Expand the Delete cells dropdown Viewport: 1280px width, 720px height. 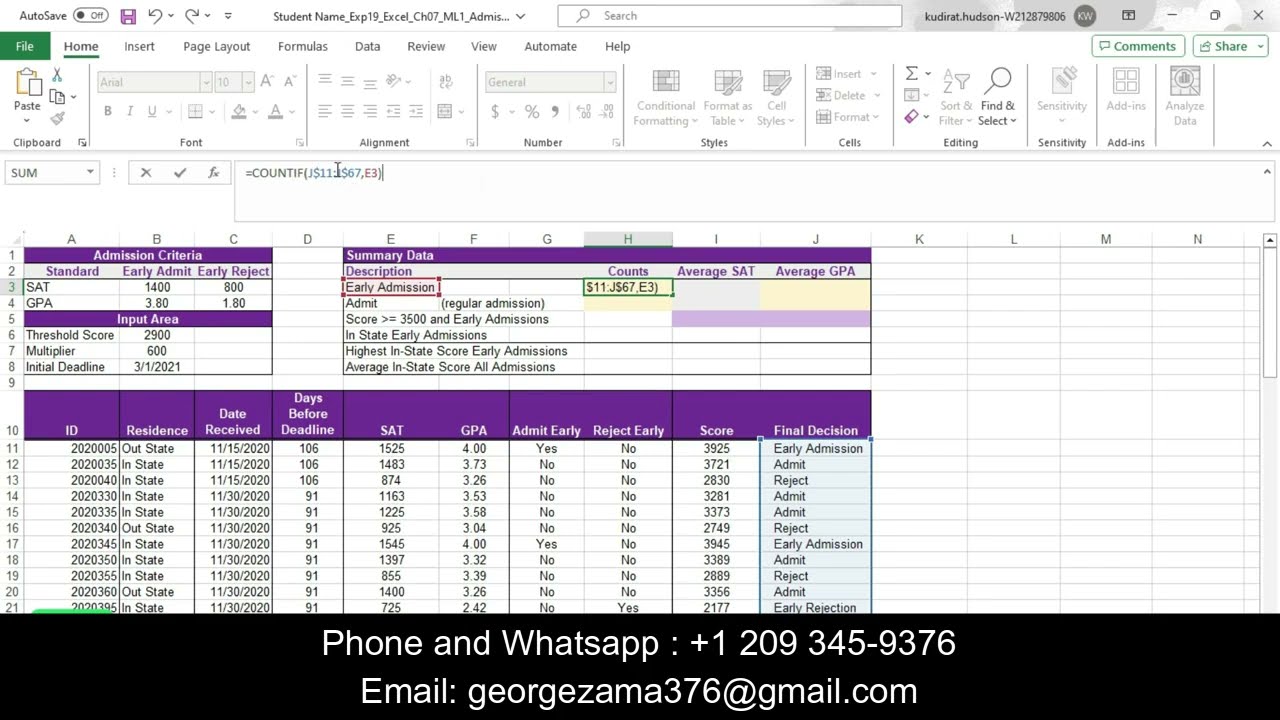coord(877,96)
